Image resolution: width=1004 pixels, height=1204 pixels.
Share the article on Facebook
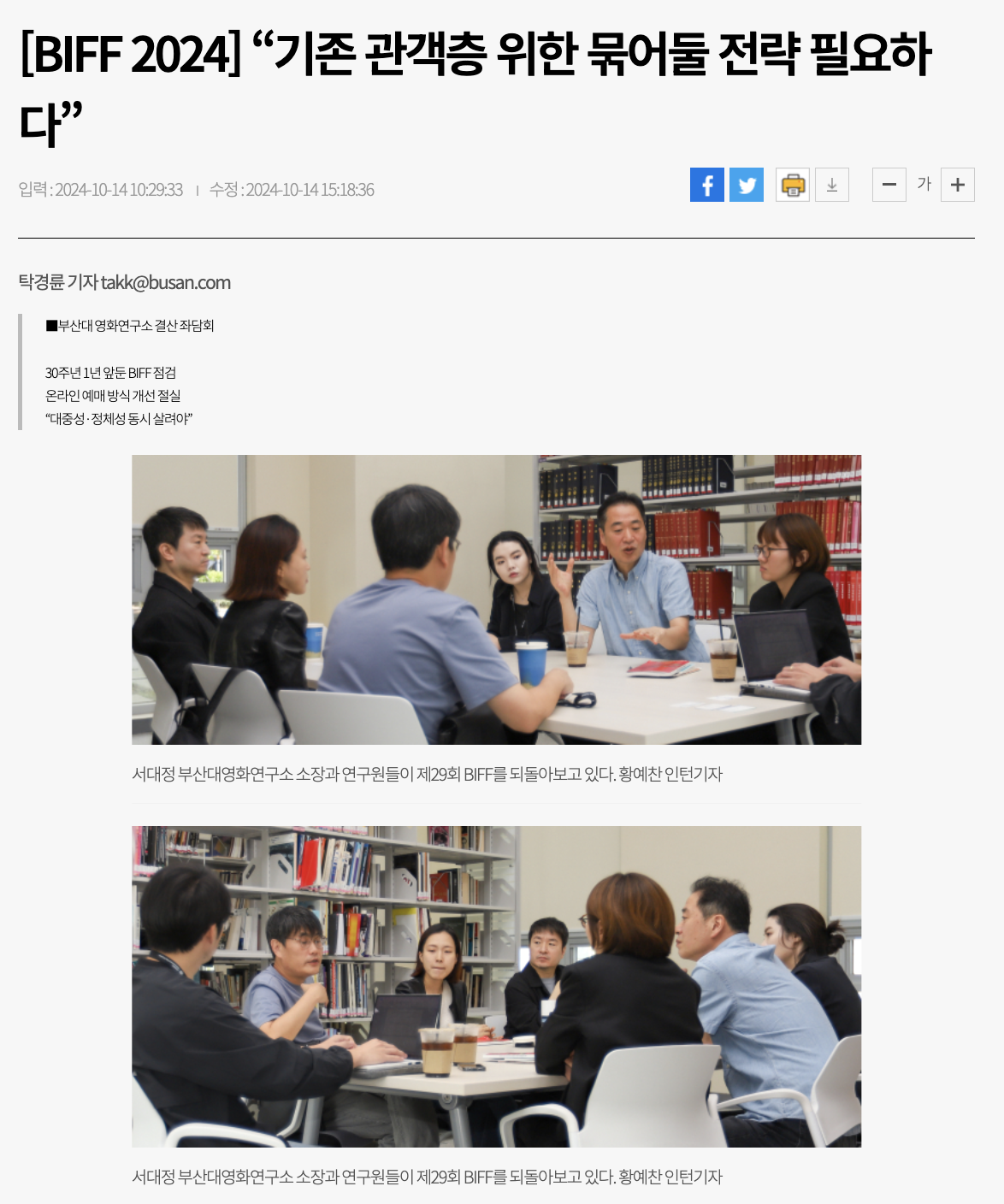[706, 185]
